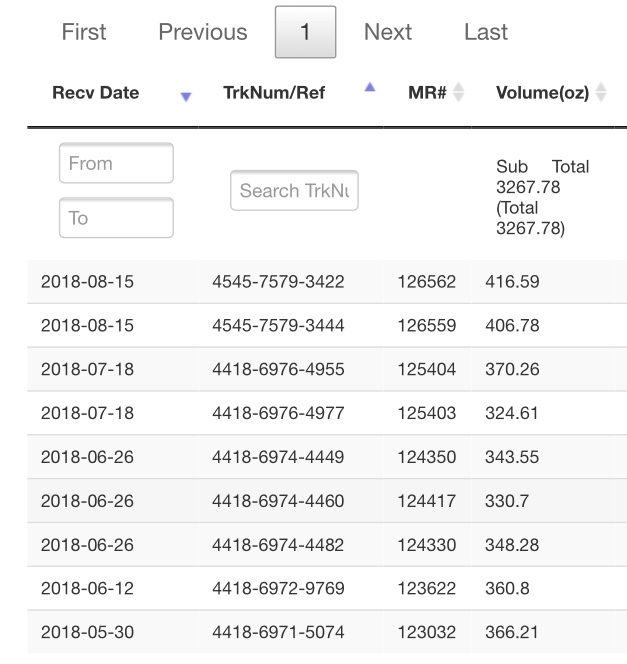Screen dimensions: 627x664
Task: Go to the Previous page
Action: coord(203,32)
